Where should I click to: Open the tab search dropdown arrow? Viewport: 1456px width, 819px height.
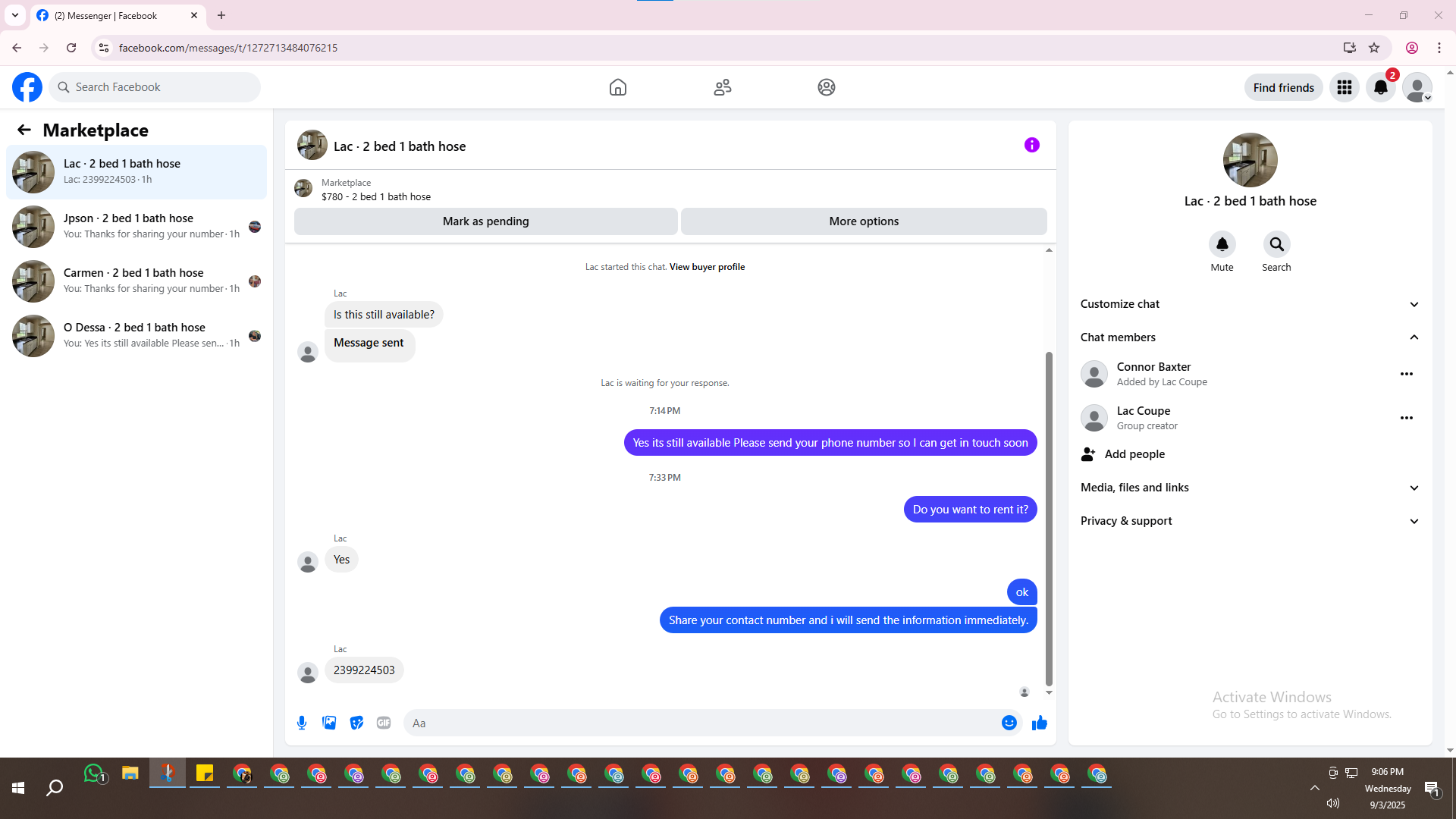tap(15, 15)
